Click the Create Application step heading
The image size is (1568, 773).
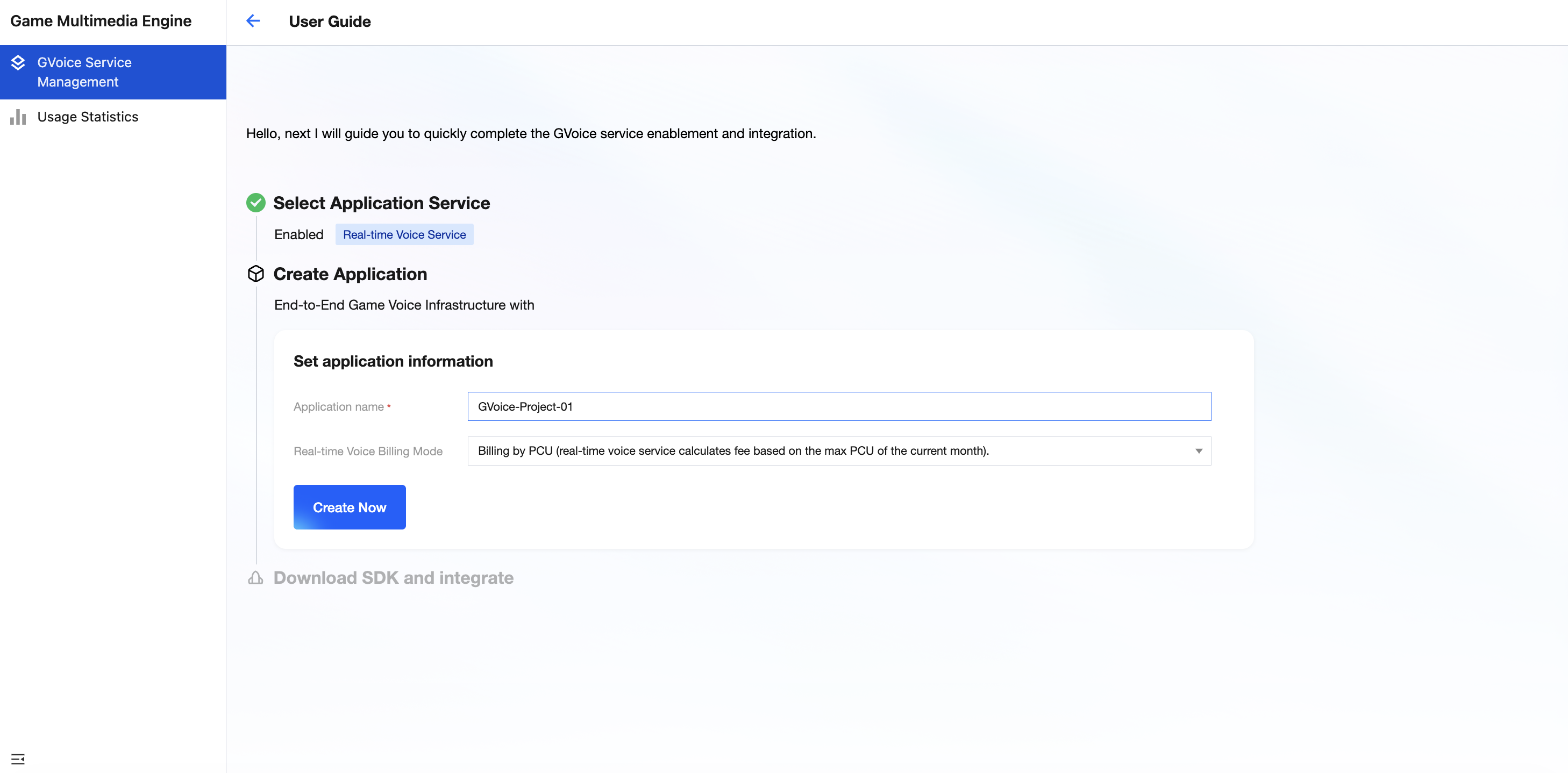pyautogui.click(x=350, y=274)
